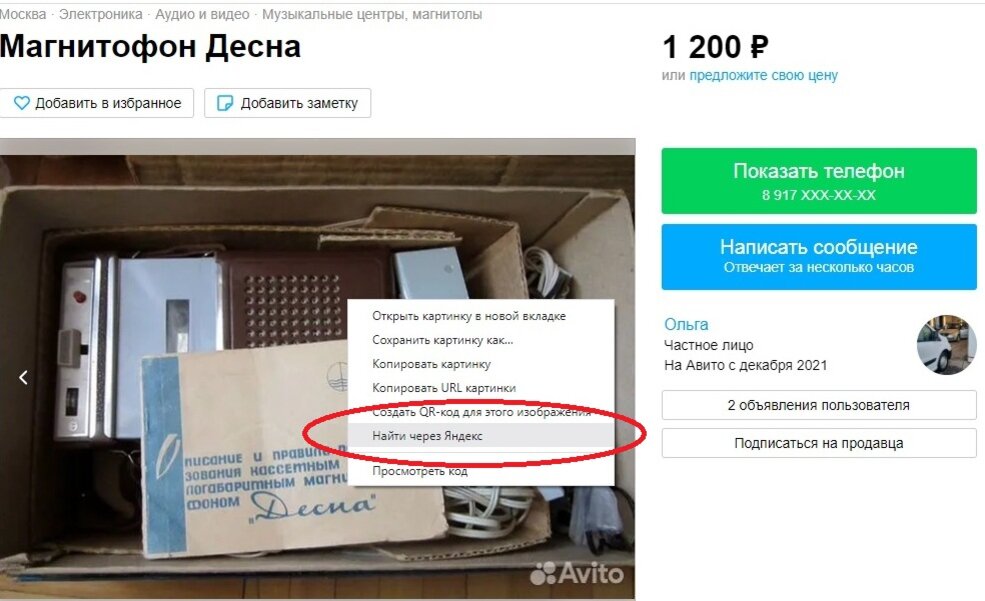Image resolution: width=985 pixels, height=601 pixels.
Task: Click Подписаться на продавца button
Action: 819,443
